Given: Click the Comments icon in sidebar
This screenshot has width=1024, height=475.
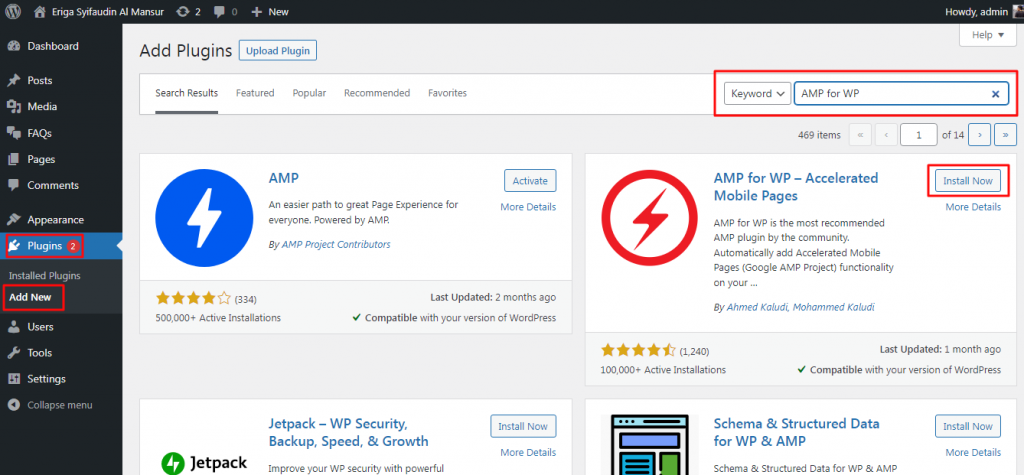Looking at the screenshot, I should pyautogui.click(x=14, y=186).
